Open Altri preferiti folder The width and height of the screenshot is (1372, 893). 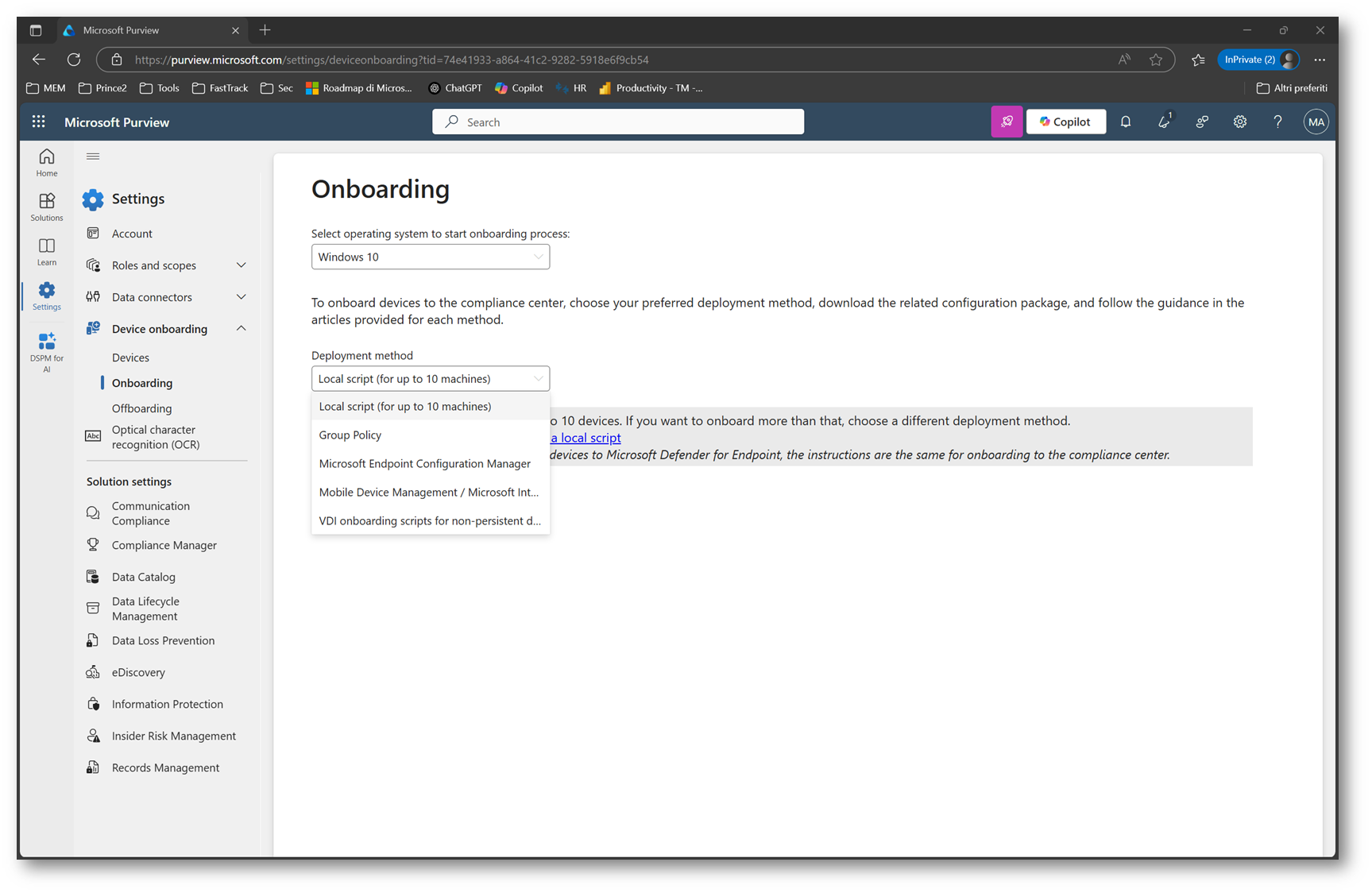coord(1292,88)
